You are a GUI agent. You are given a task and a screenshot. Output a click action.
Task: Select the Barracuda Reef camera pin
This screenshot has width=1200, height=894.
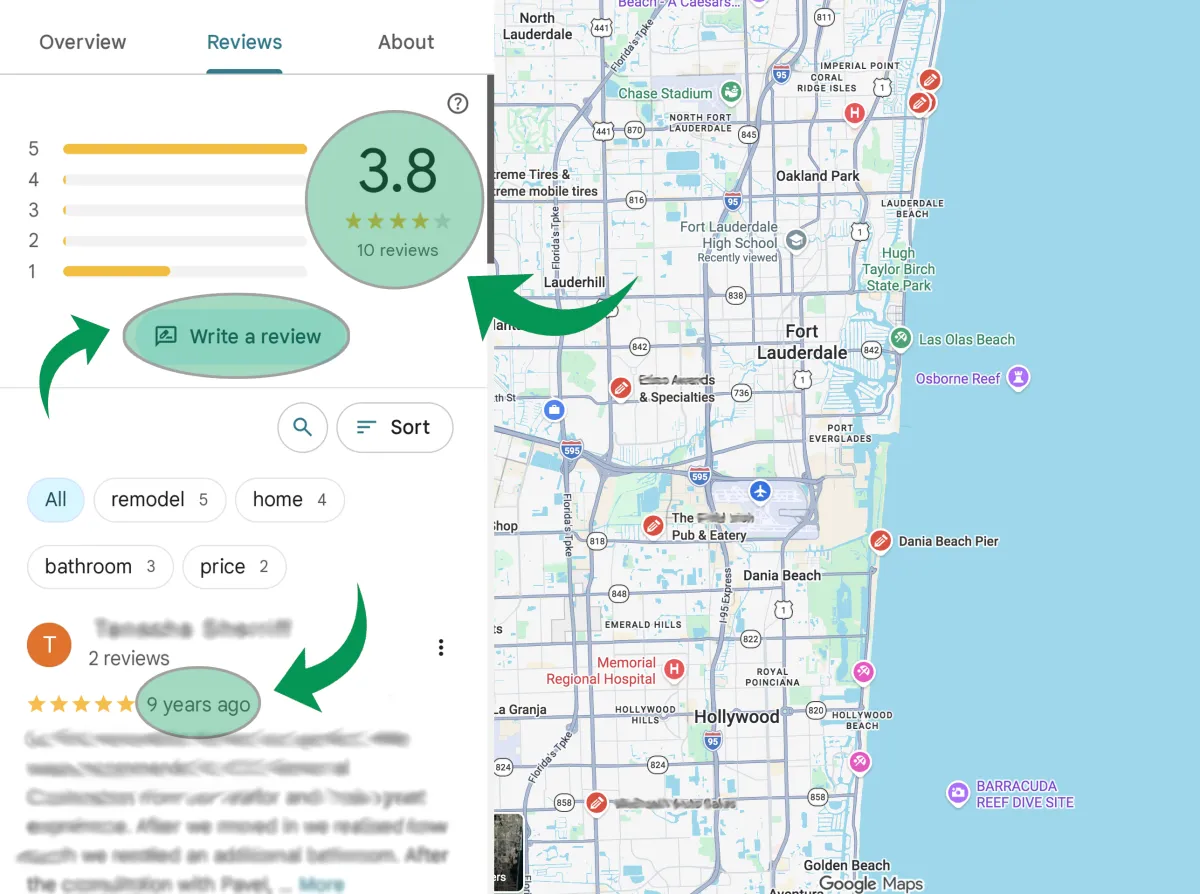click(x=958, y=794)
